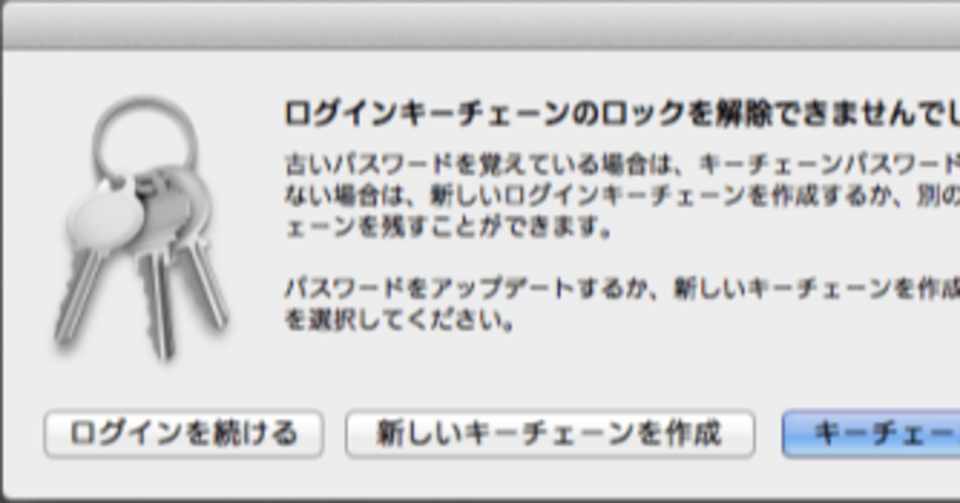
Task: Click the Keychain Access keys icon
Action: point(141,228)
